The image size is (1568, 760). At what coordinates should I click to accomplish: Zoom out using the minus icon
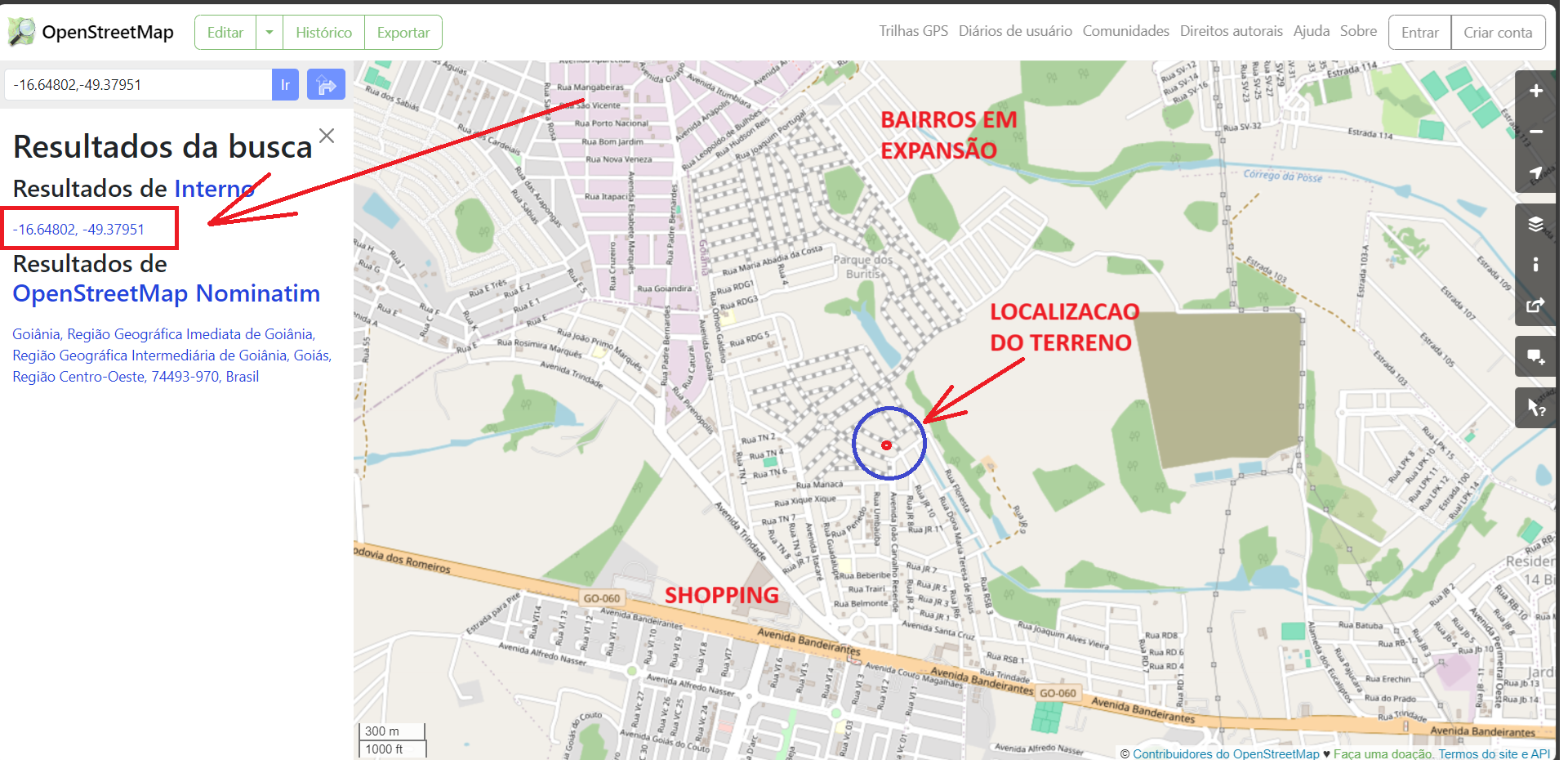point(1535,132)
